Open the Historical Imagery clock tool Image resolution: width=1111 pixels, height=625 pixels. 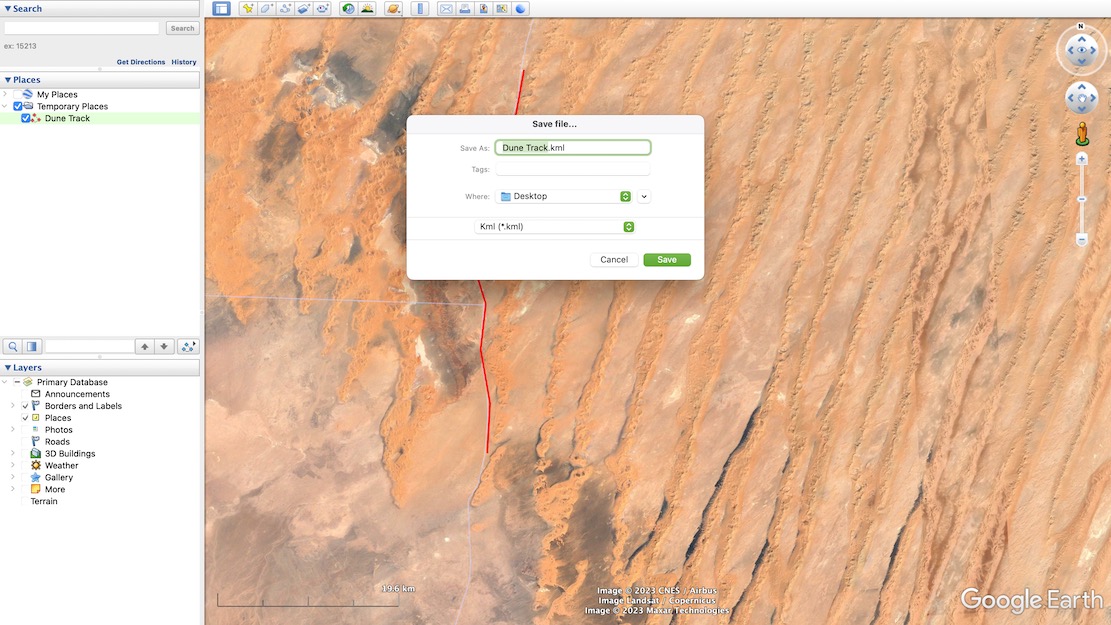pyautogui.click(x=348, y=9)
